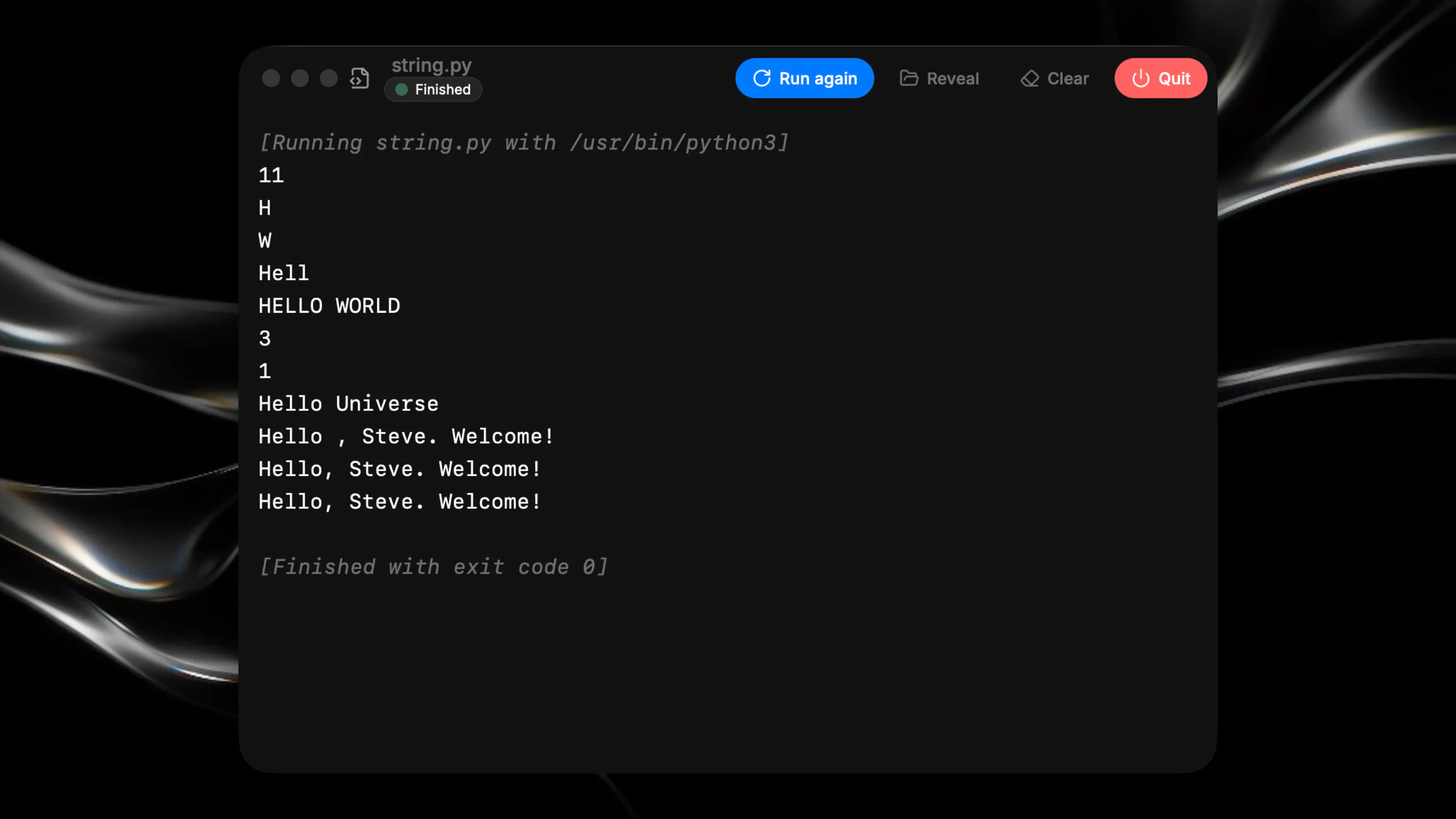
Task: Click the "[Running string.py with /usr/bin/python3]" line
Action: (523, 142)
